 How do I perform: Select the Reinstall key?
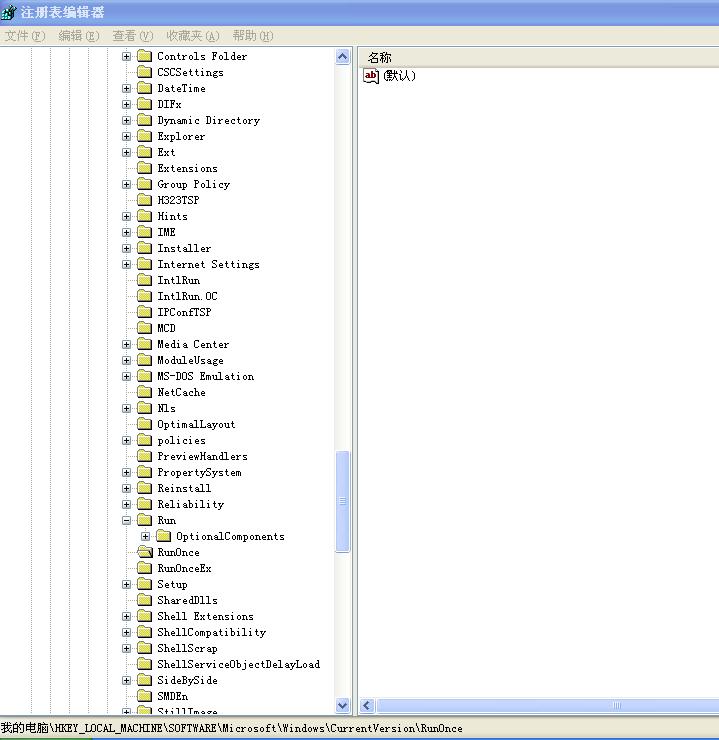click(x=184, y=488)
